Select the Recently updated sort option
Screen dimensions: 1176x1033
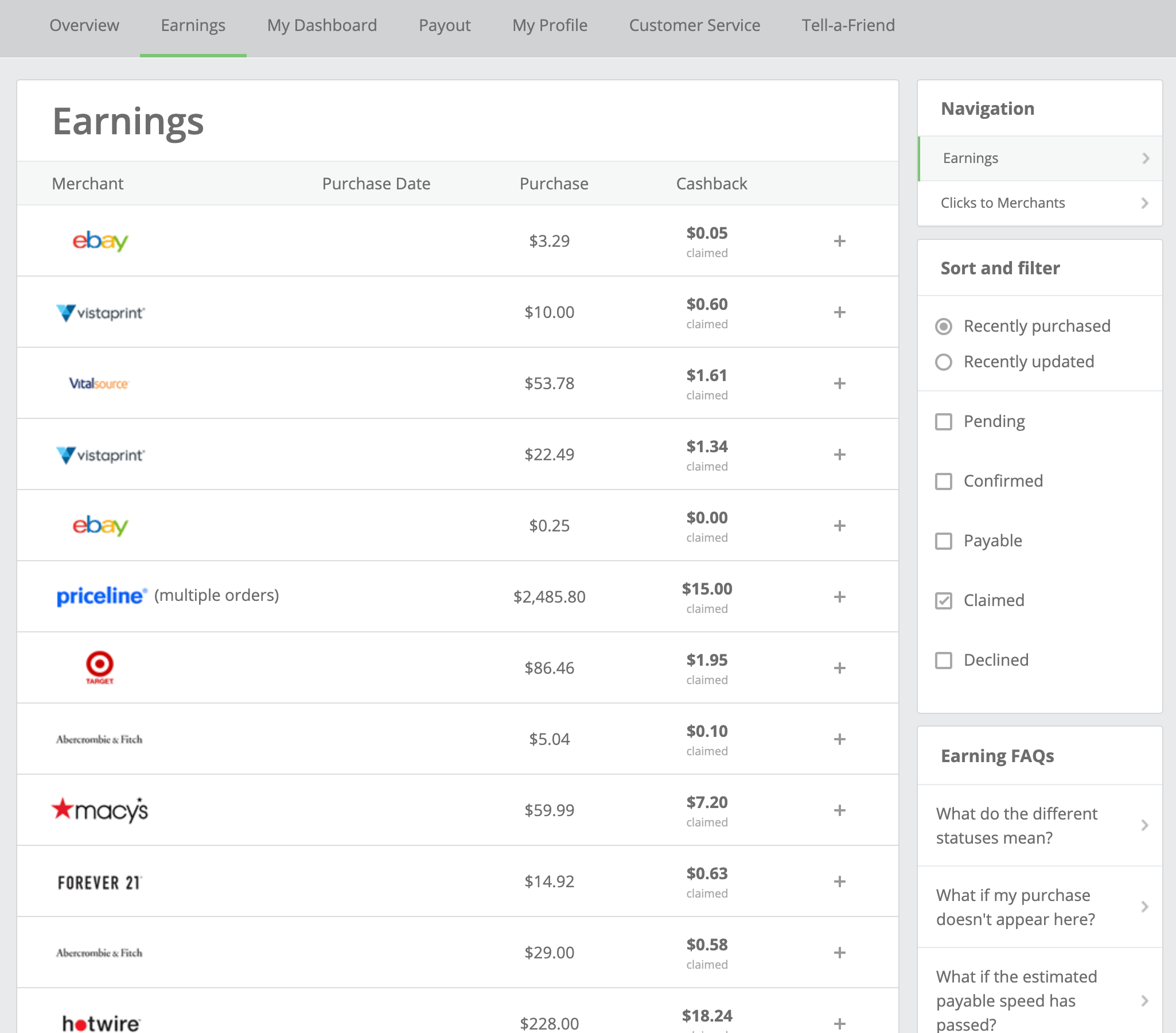click(x=944, y=362)
